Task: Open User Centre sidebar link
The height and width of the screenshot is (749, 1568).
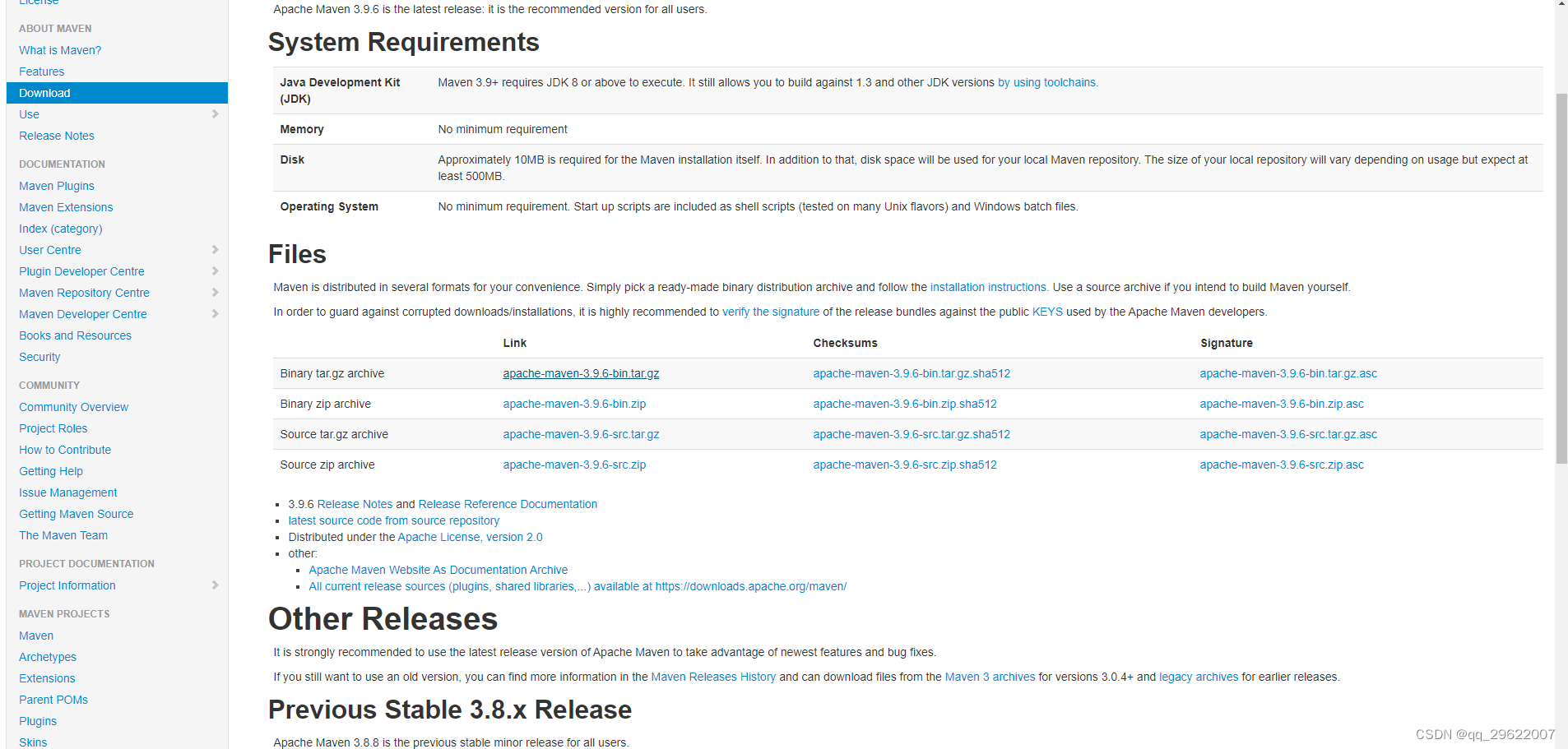Action: pos(50,250)
